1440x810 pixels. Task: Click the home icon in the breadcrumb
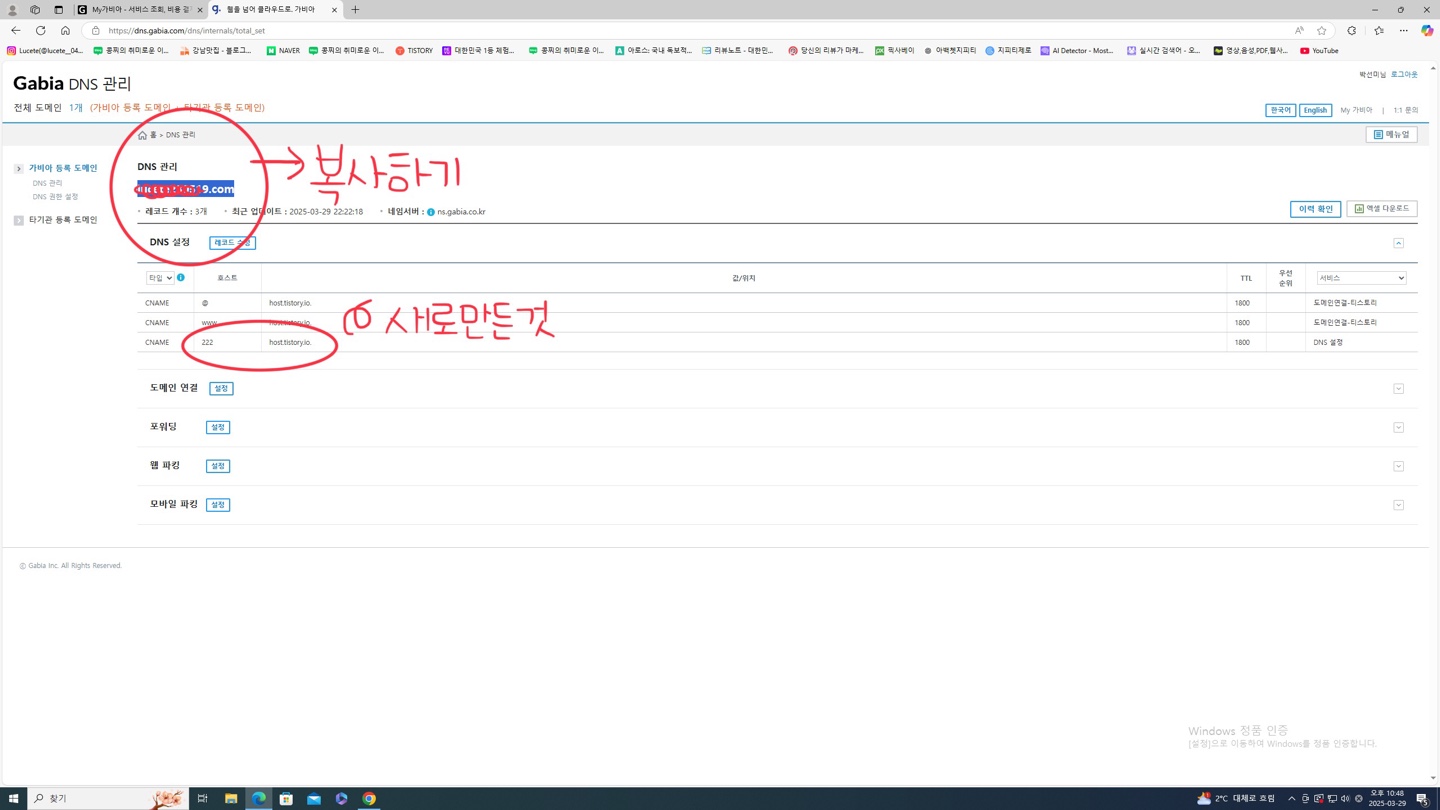point(142,135)
